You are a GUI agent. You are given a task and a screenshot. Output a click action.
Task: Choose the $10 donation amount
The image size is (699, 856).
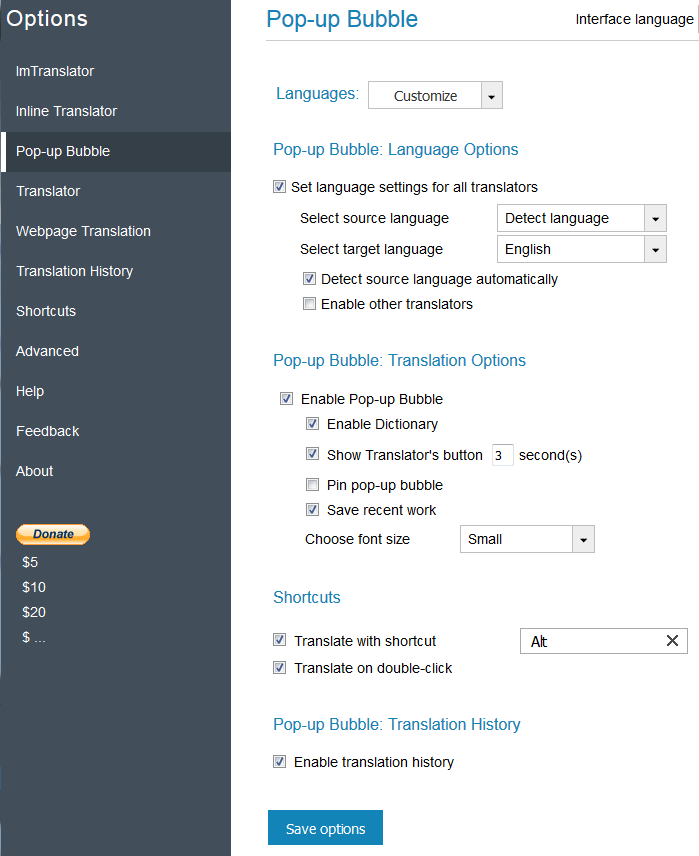tap(34, 587)
